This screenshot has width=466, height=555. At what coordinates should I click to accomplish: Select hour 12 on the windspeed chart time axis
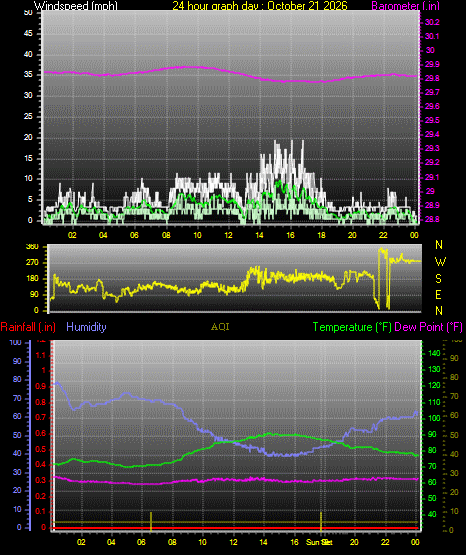pos(228,235)
